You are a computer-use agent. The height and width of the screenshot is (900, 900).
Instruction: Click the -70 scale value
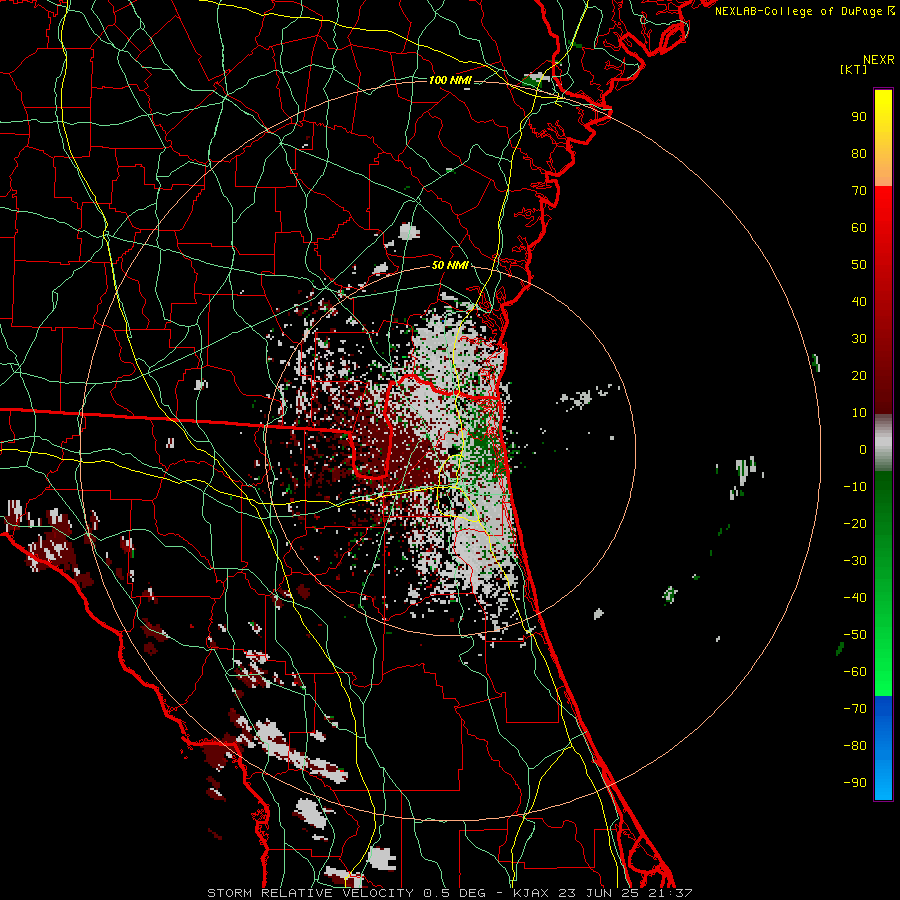(x=855, y=709)
